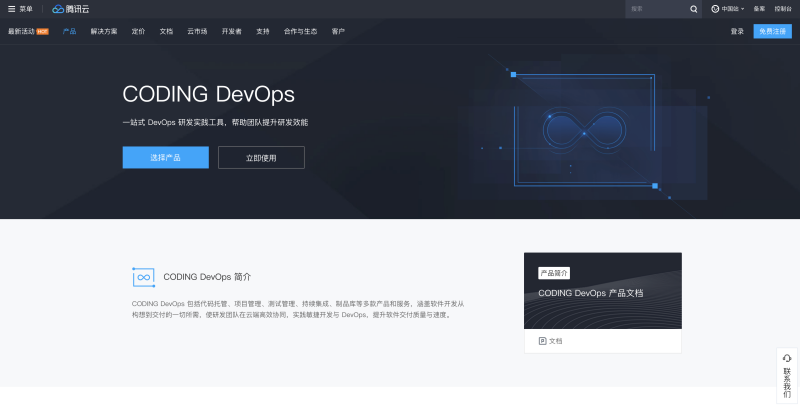Click the CODING DevOps description paragraph
This screenshot has width=800, height=405.
click(298, 309)
